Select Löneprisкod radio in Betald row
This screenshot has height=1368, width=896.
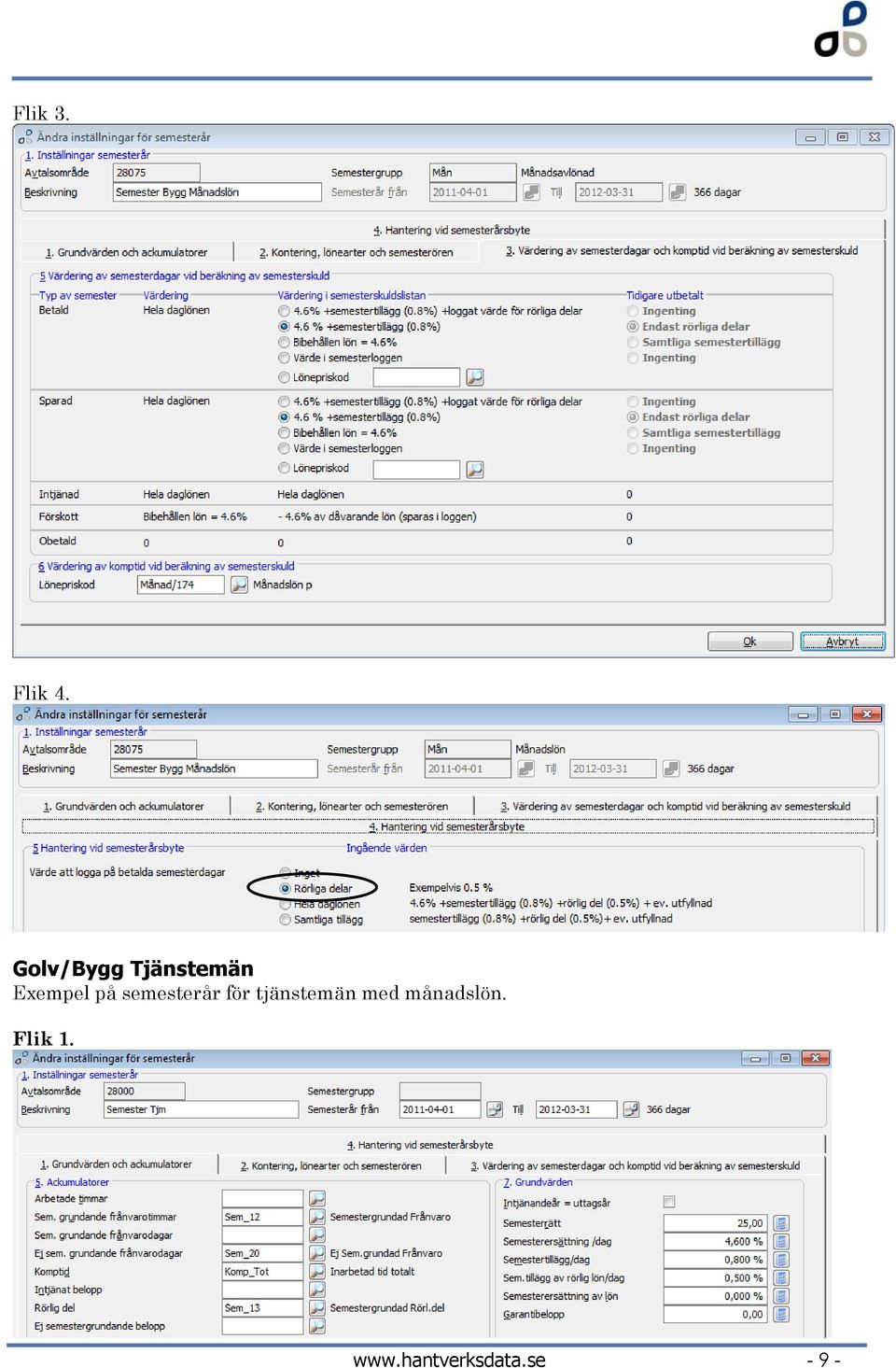pyautogui.click(x=284, y=377)
